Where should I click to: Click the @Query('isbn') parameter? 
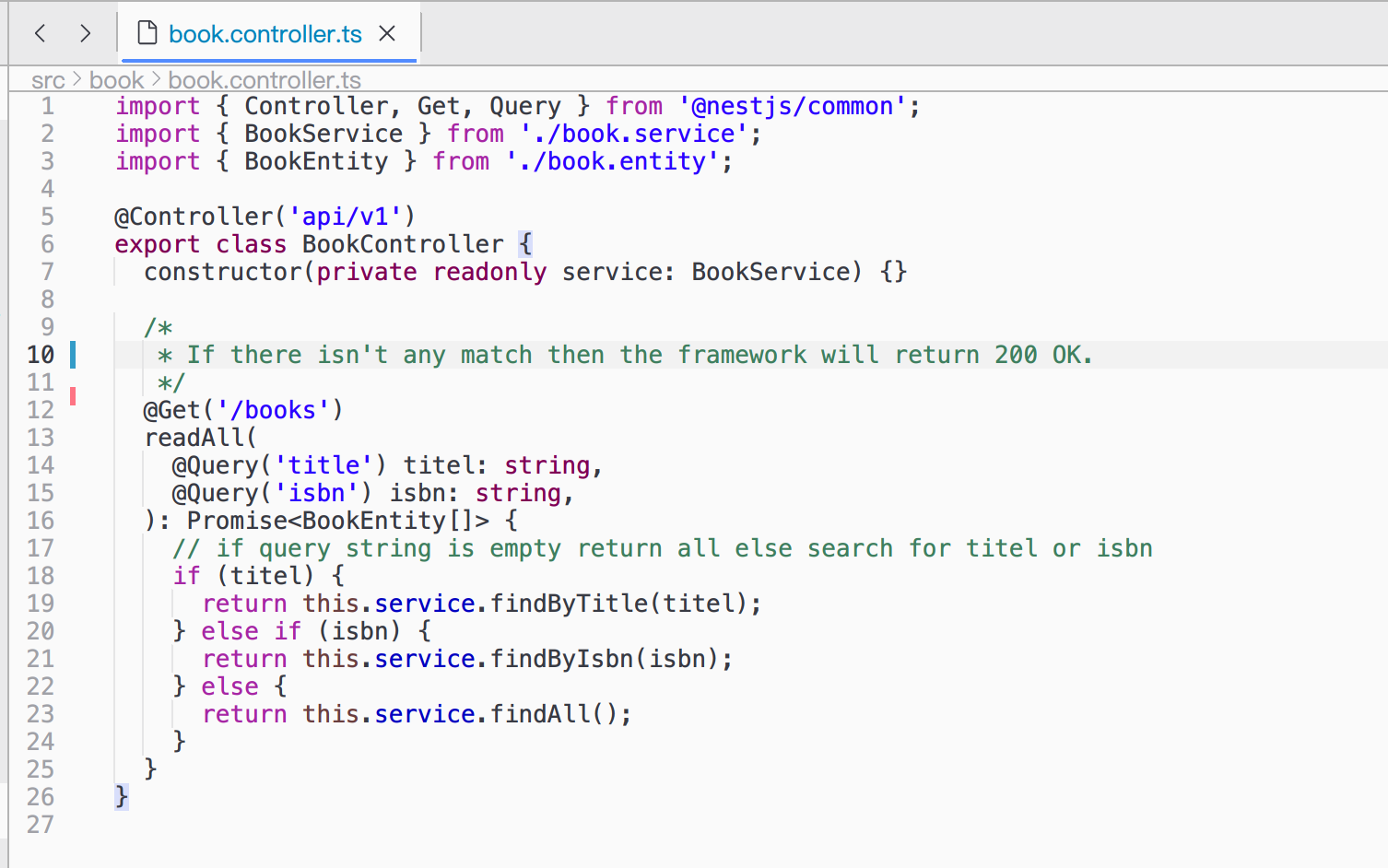pyautogui.click(x=273, y=493)
